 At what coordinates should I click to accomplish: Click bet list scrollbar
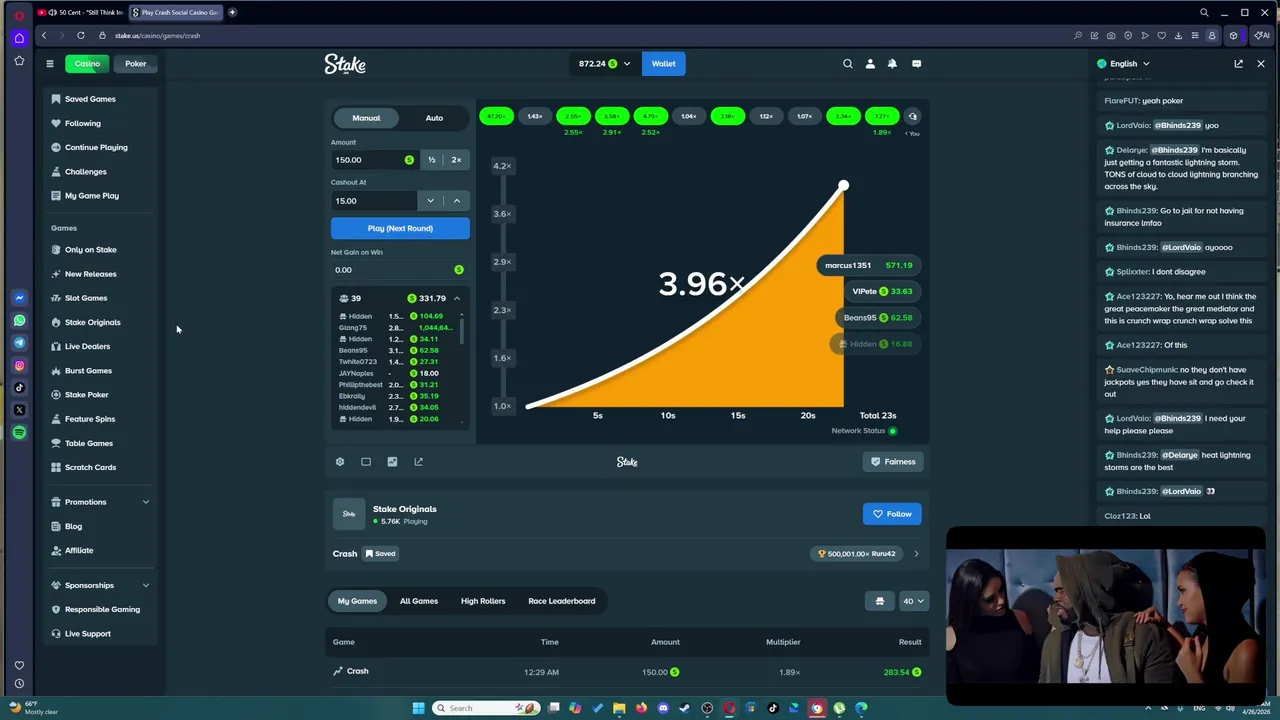[461, 332]
